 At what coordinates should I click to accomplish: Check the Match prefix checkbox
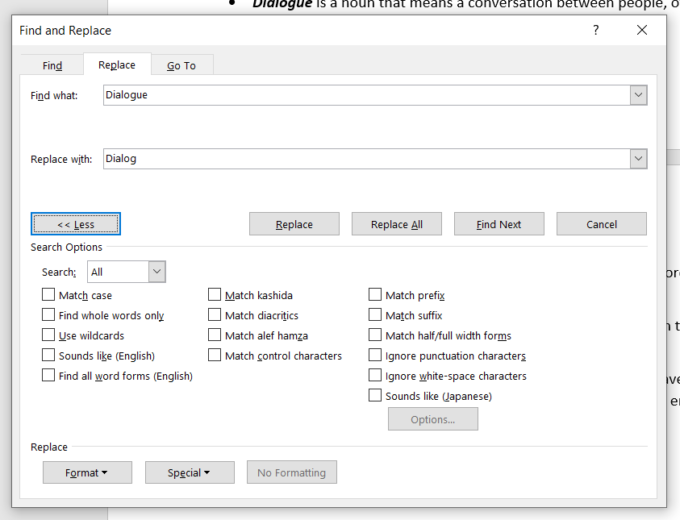376,295
